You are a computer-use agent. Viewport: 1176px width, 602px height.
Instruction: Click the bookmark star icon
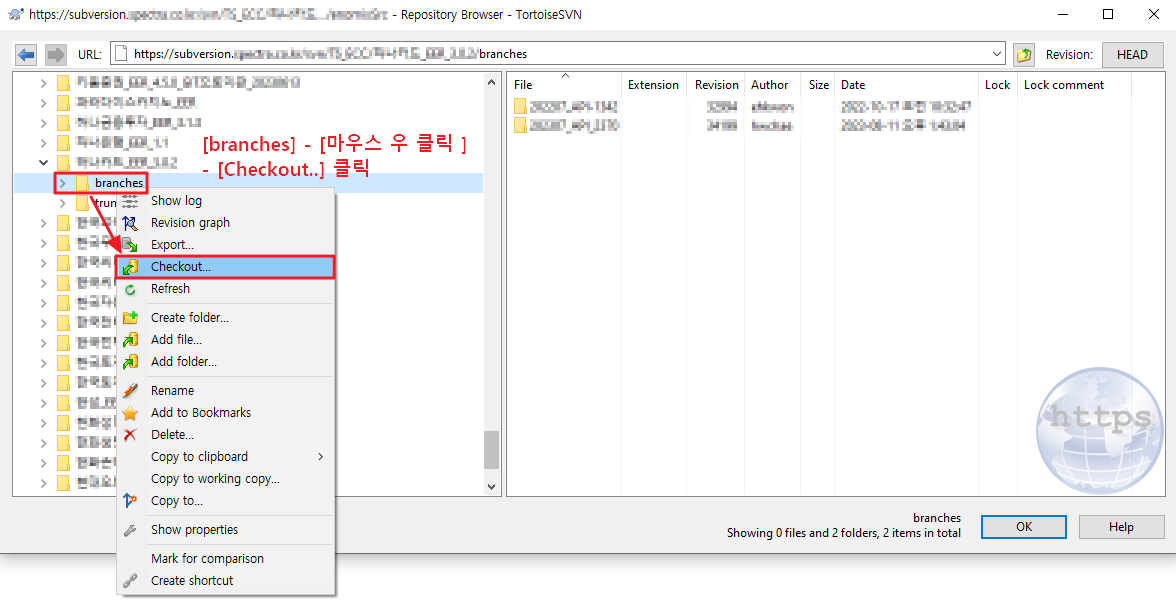point(130,412)
